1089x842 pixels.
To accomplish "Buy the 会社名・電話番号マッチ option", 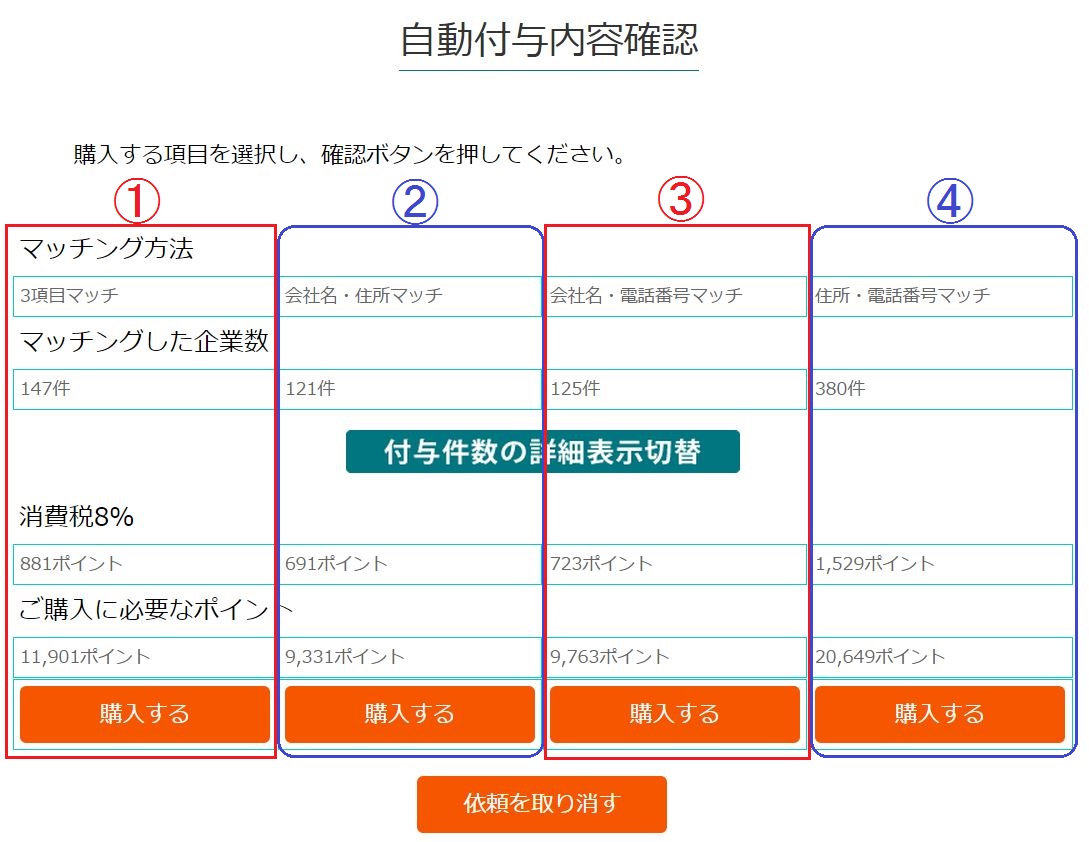I will (675, 714).
